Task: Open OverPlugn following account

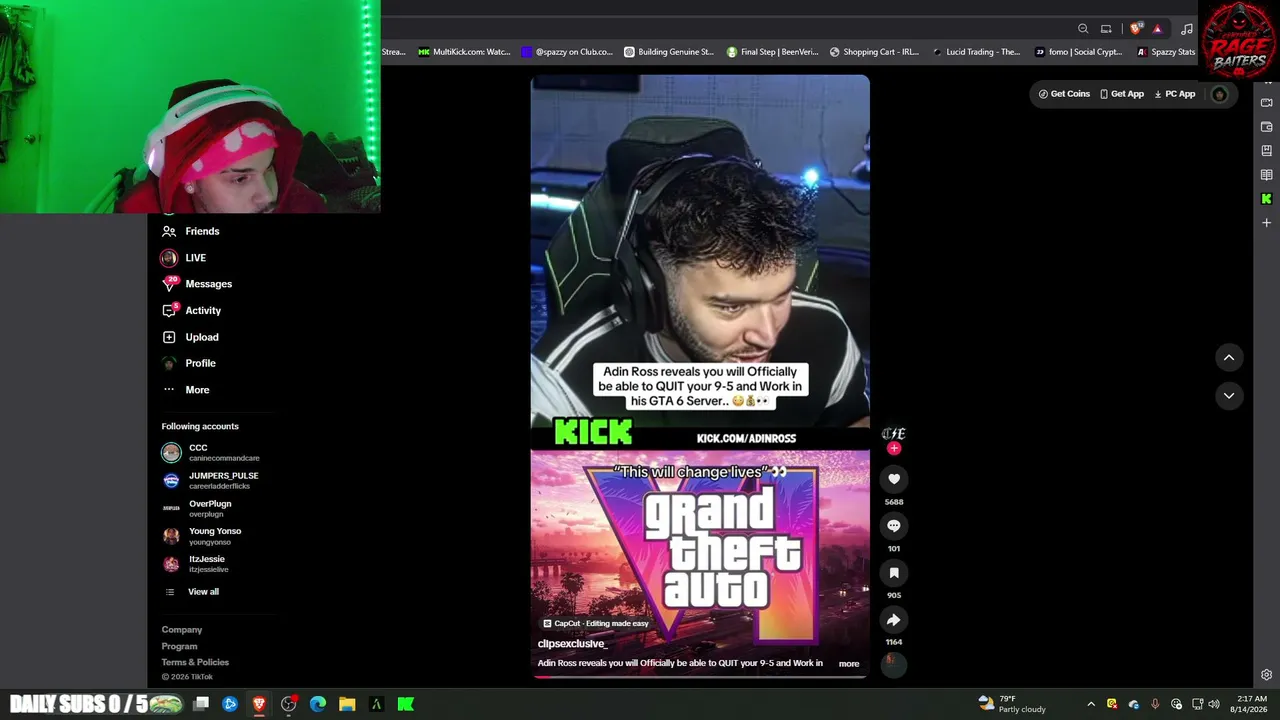Action: (197, 509)
